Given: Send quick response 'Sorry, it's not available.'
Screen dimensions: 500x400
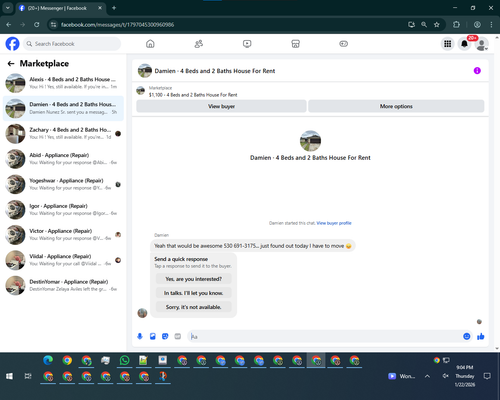Looking at the screenshot, I should coord(194,307).
